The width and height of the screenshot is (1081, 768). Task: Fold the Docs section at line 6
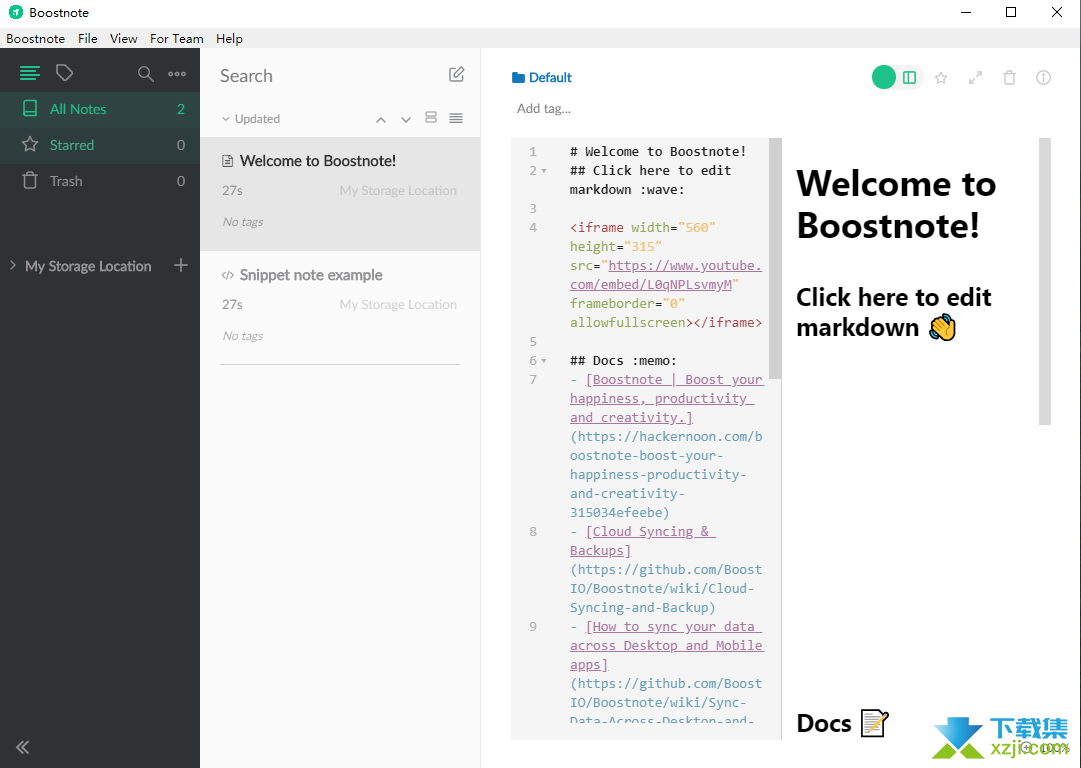pyautogui.click(x=544, y=361)
